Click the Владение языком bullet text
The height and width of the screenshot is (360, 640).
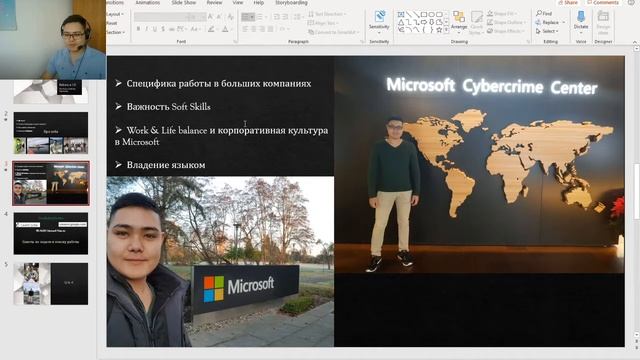click(x=166, y=165)
